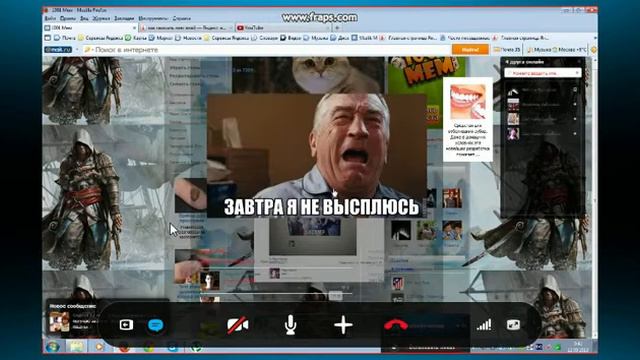Screen dimensions: 640x360
Task: Open the Справка menu in Firefox
Action: coord(182,18)
